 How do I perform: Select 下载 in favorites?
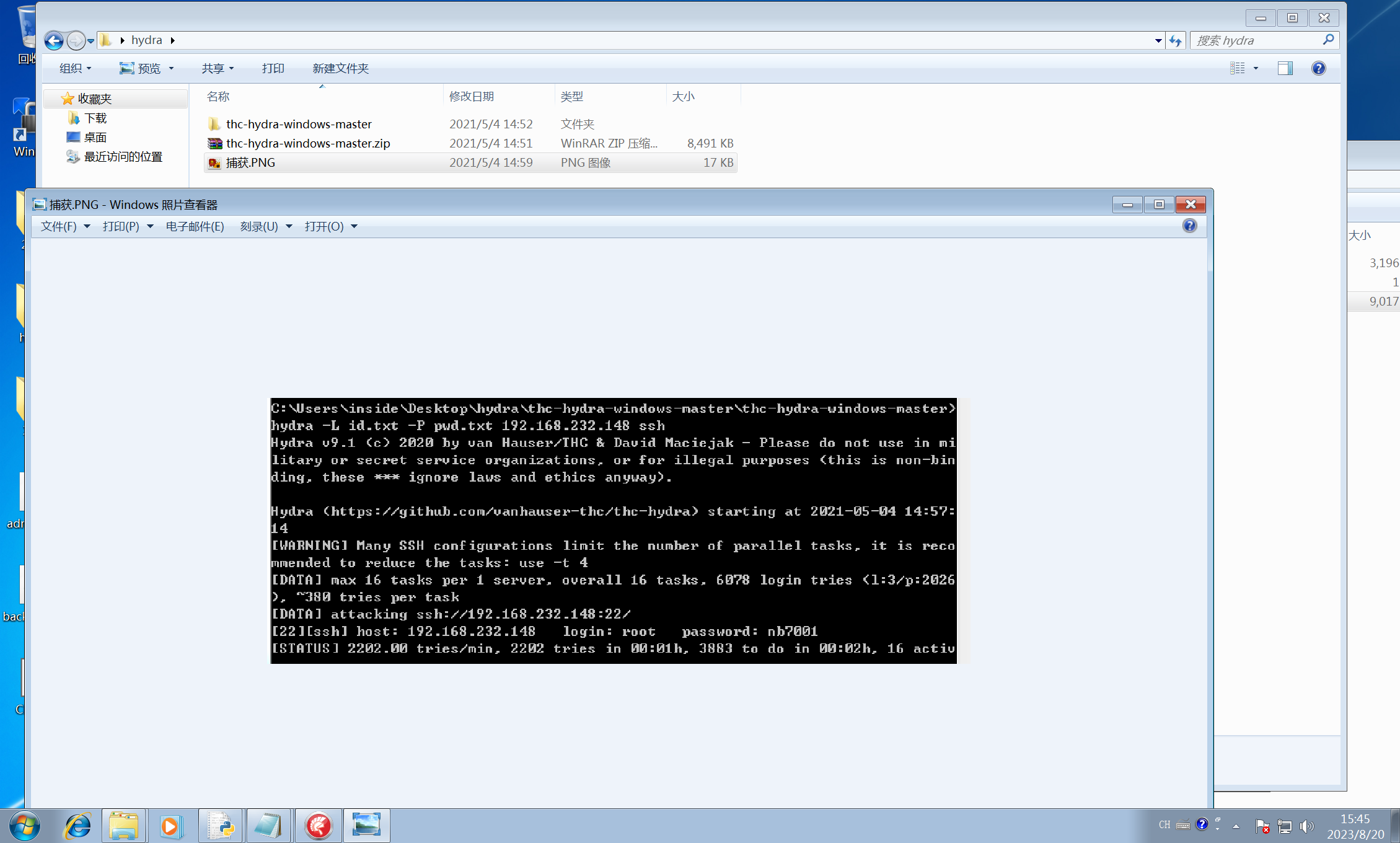(x=95, y=118)
